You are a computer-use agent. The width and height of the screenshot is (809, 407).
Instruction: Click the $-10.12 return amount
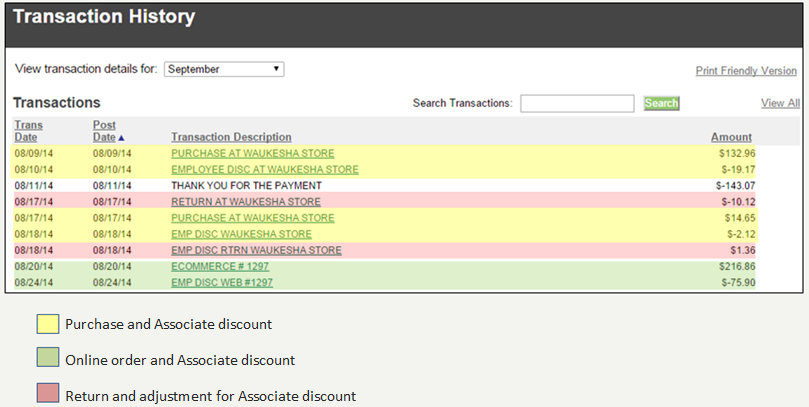point(738,202)
